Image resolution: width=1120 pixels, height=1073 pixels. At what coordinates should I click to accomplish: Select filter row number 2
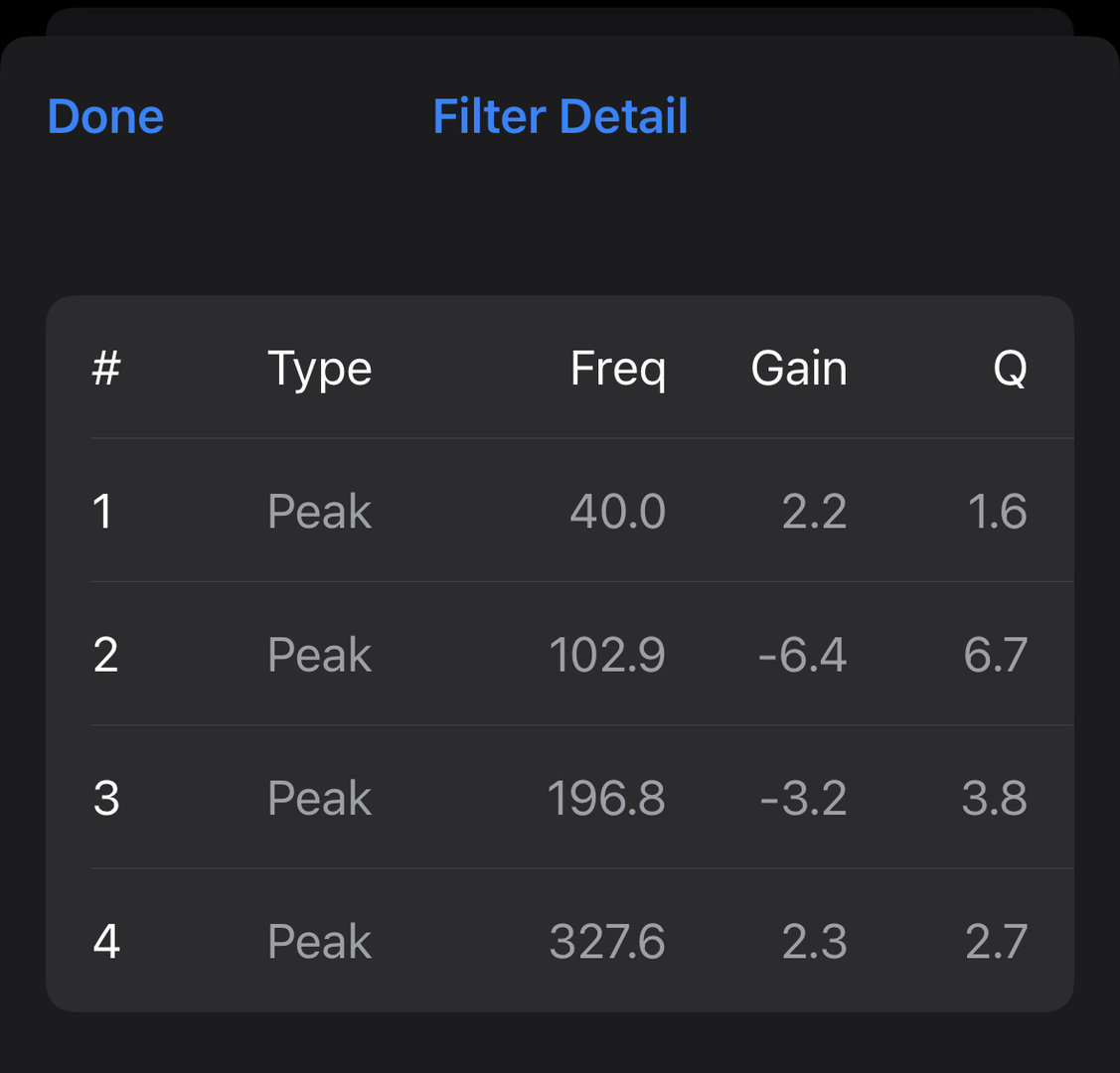pos(560,654)
